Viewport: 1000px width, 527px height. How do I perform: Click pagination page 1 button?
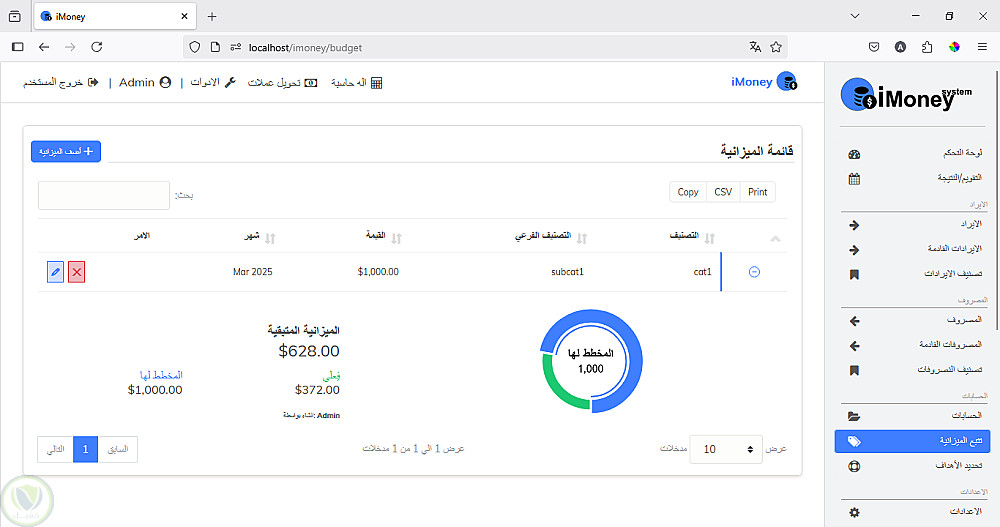85,449
